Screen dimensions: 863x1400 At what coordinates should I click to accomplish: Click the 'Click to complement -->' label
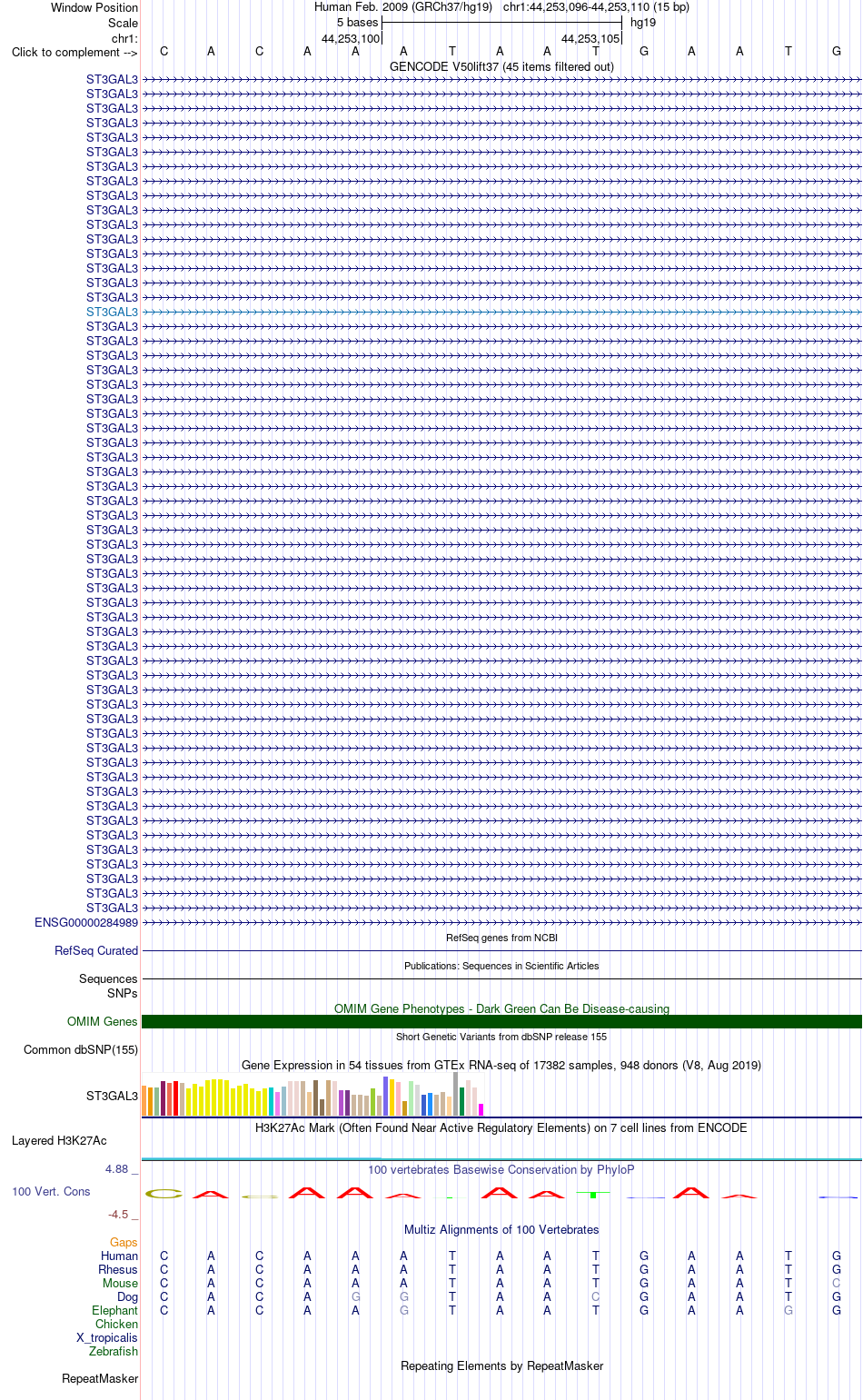coord(74,52)
